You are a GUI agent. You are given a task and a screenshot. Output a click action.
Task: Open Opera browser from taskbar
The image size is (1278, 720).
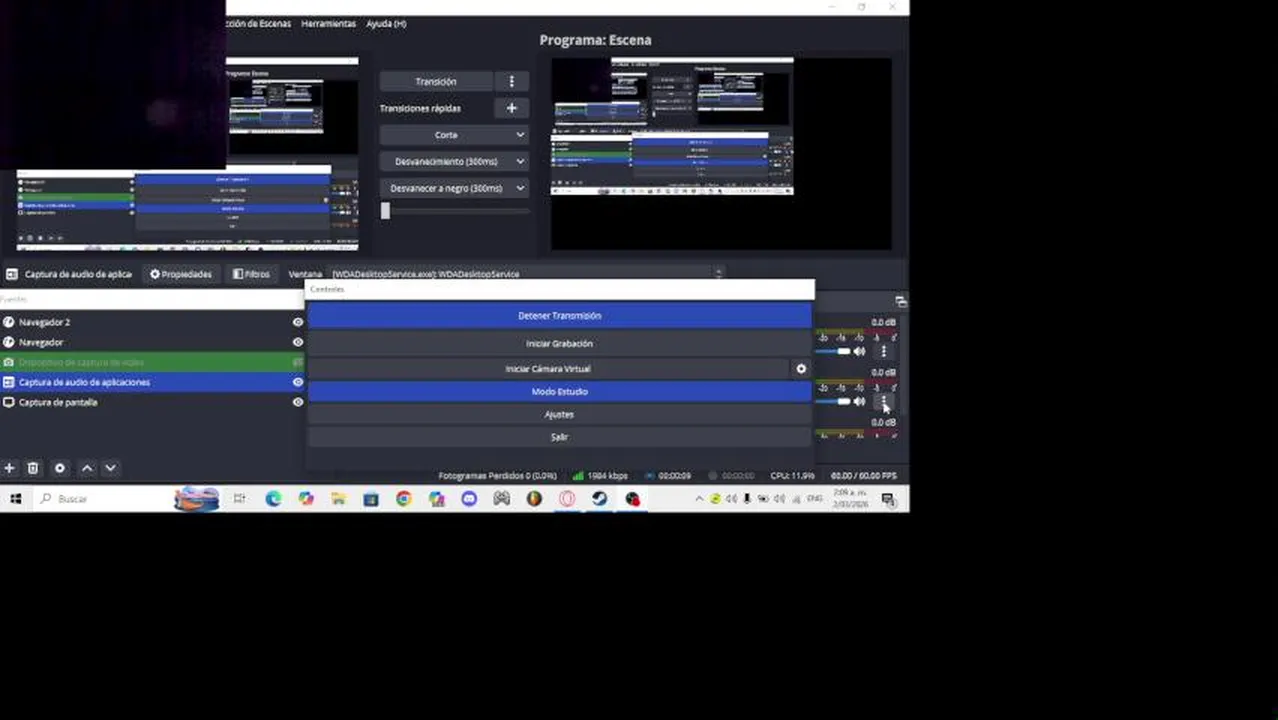pyautogui.click(x=567, y=498)
